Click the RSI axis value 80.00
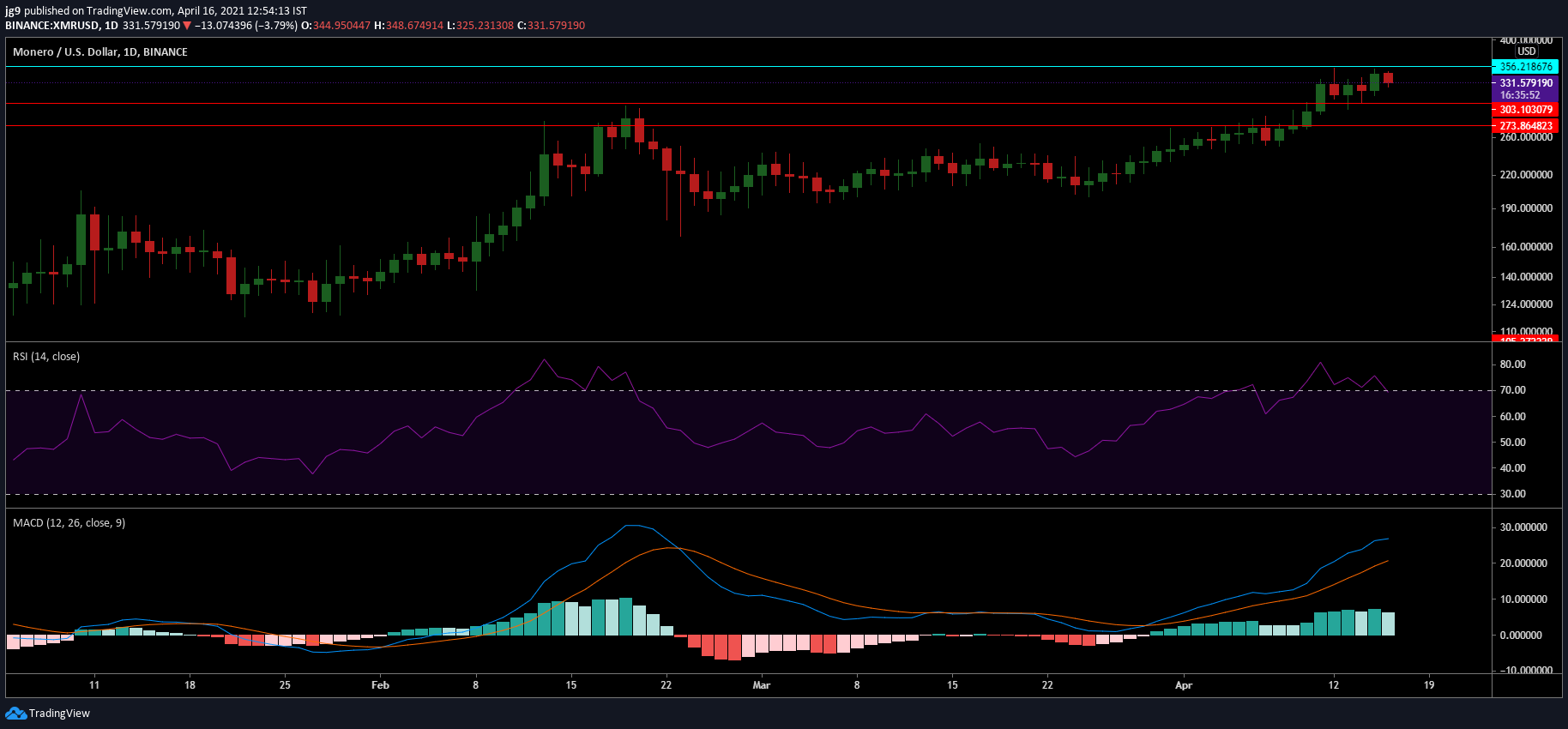Viewport: 1568px width, 729px height. tap(1512, 364)
